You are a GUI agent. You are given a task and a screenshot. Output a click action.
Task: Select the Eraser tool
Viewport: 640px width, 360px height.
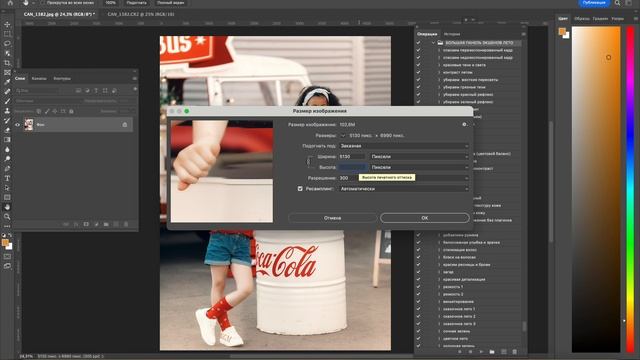click(7, 130)
